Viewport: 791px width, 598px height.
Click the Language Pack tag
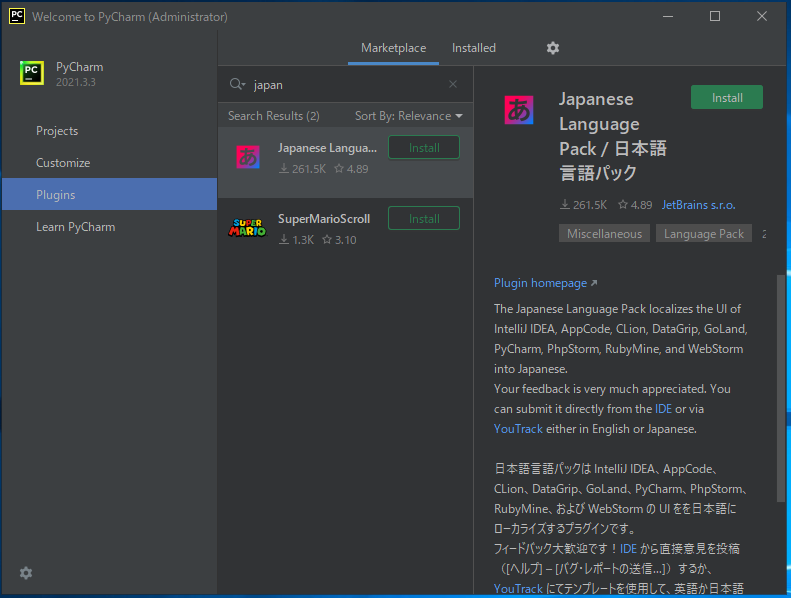704,234
